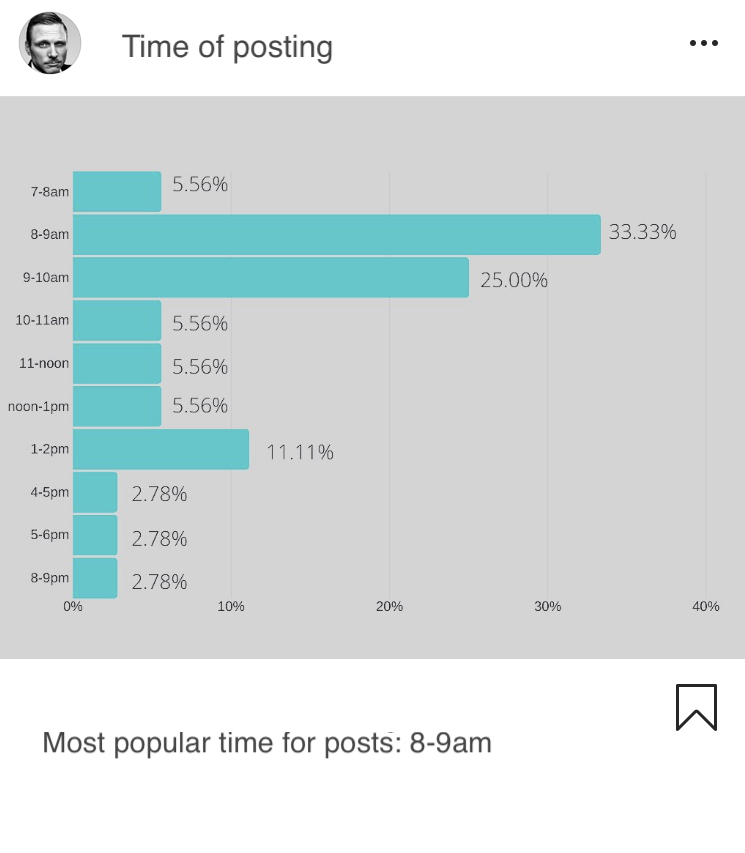
Task: Click the 8-9pm bar
Action: click(x=95, y=578)
